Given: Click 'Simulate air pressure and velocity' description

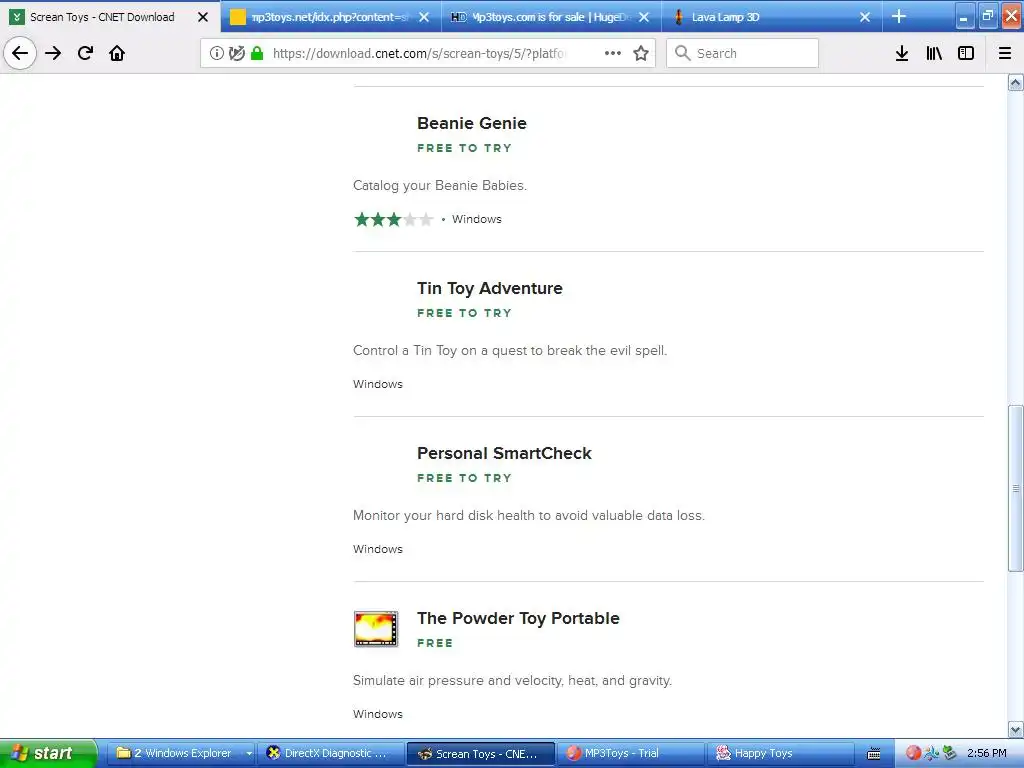Looking at the screenshot, I should click(x=513, y=680).
